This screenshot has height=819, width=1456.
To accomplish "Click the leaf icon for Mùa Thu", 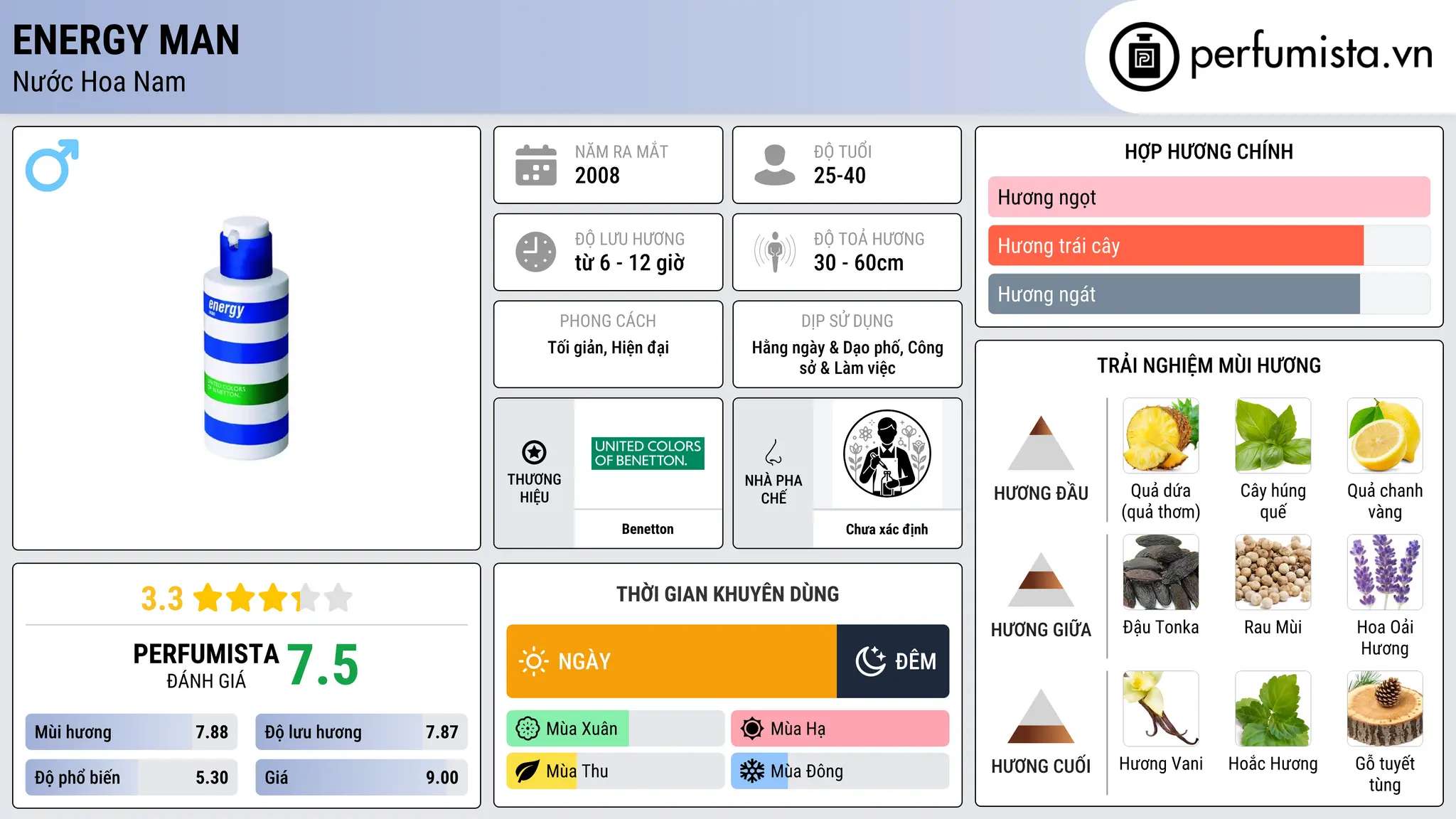I will coord(528,771).
